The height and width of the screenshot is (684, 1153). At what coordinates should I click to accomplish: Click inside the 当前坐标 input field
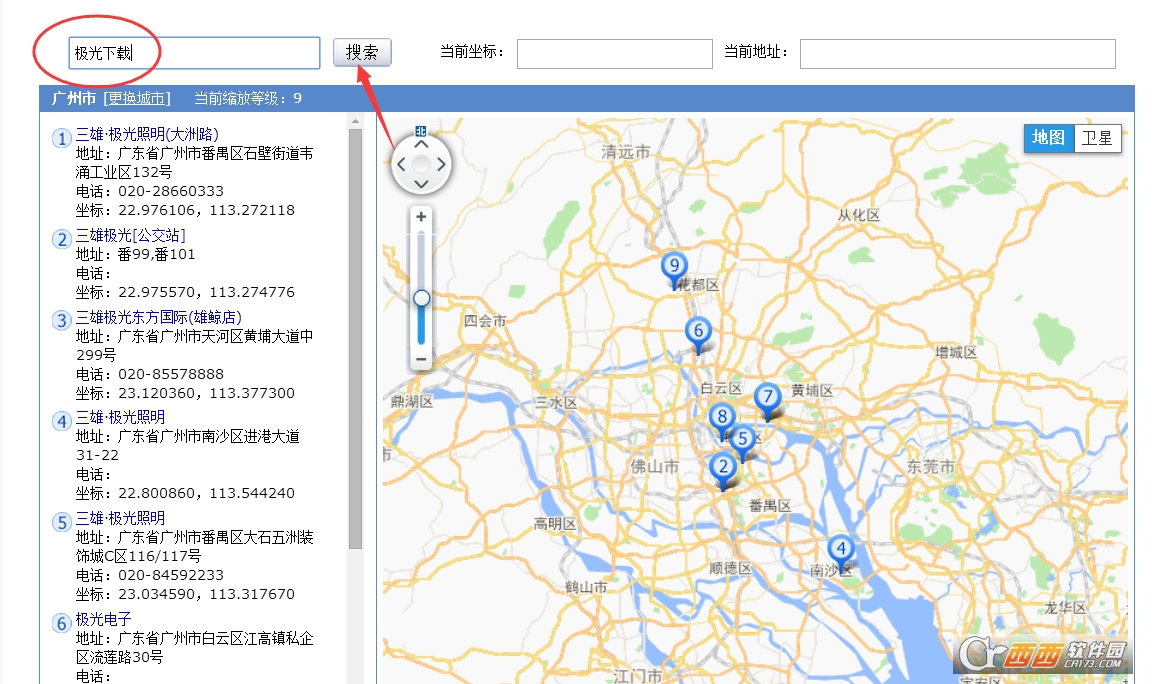[x=613, y=53]
